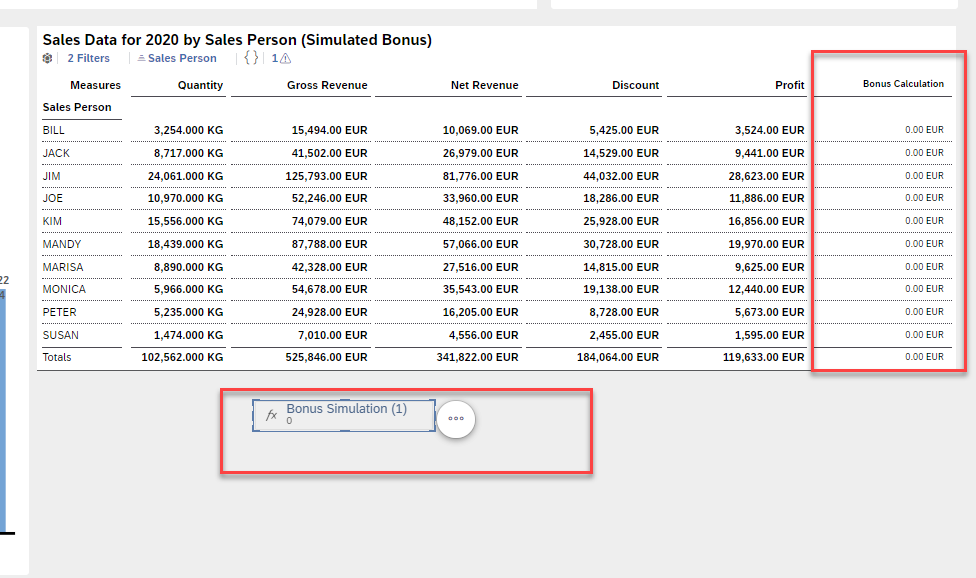Click JIM's Bonus Calculation cell
Screen dimensions: 976x578
(x=923, y=175)
